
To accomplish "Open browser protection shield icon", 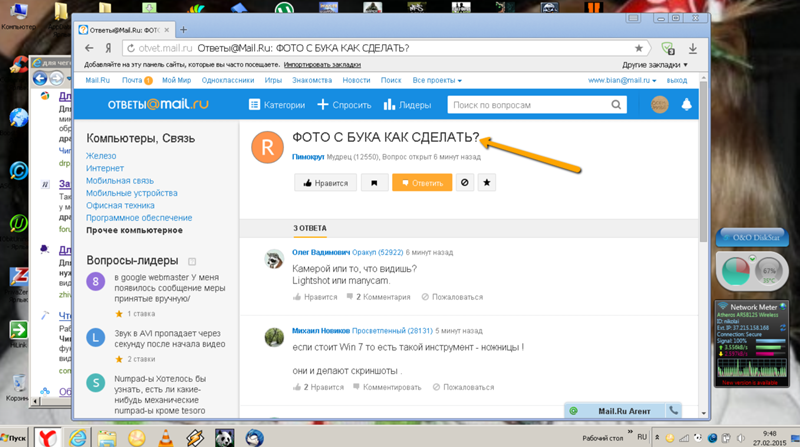I will click(x=668, y=48).
